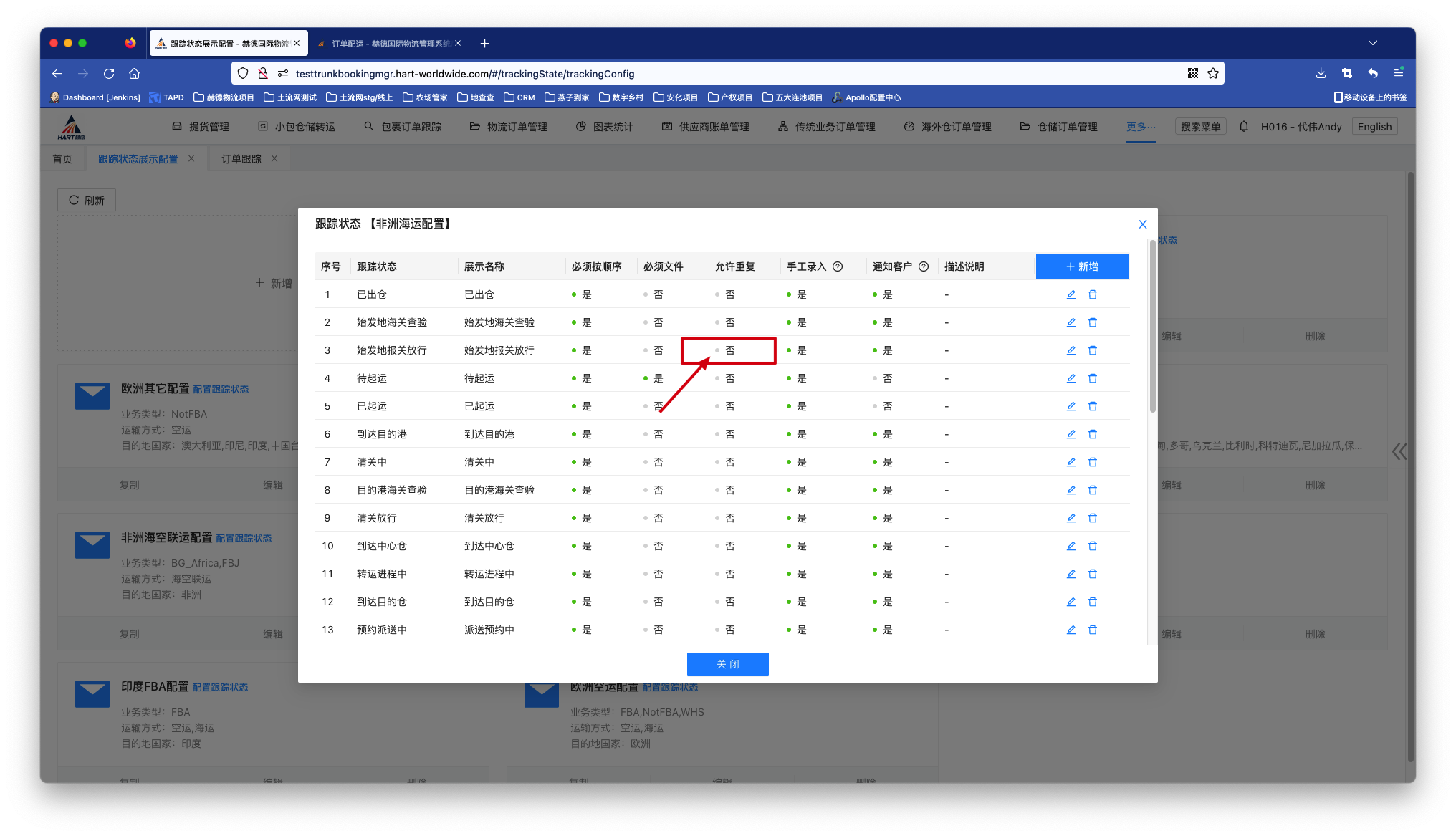Click the blue 新增 button in table
This screenshot has width=1456, height=836.
(x=1082, y=266)
